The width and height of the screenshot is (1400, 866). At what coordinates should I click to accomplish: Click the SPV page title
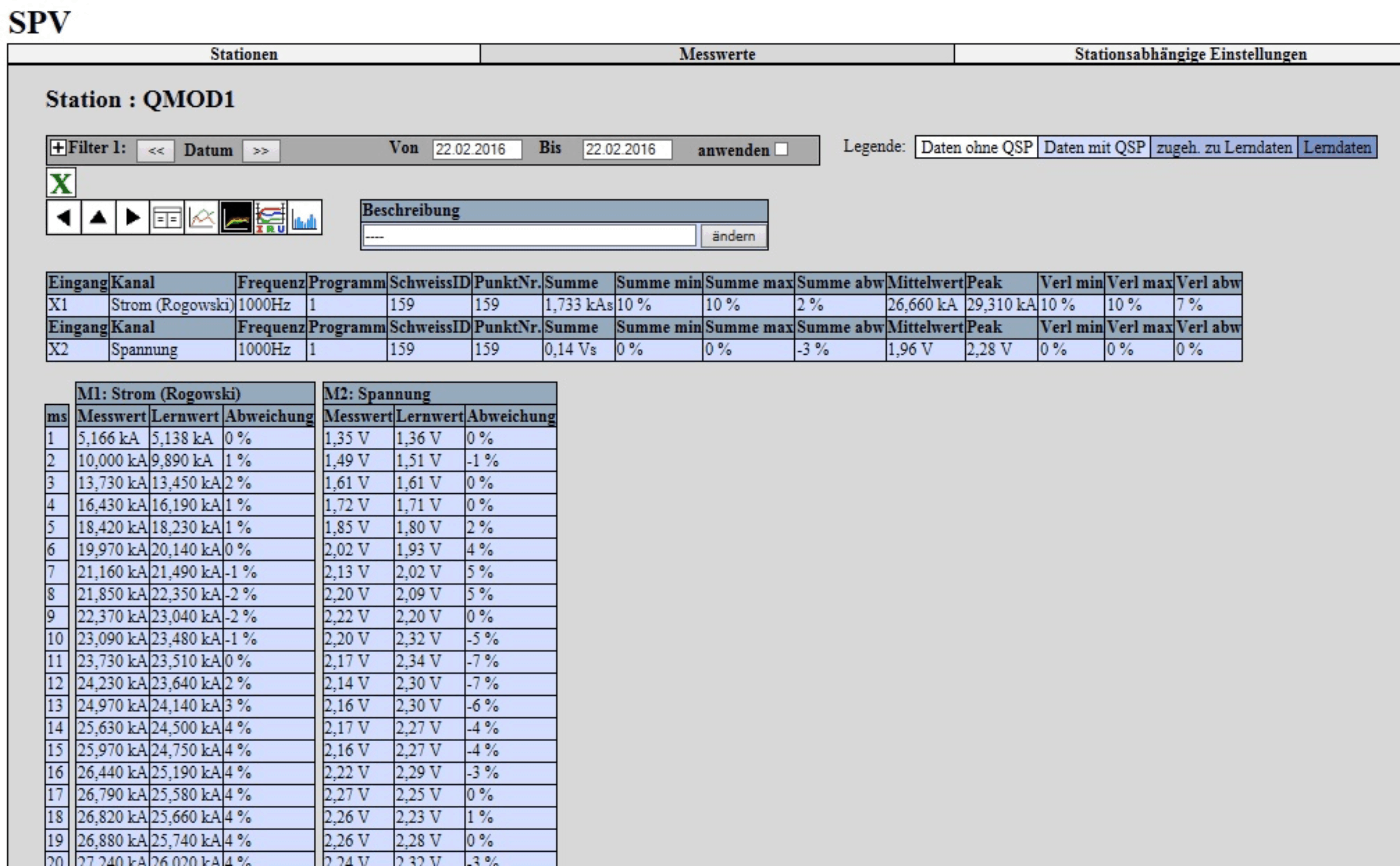coord(39,22)
